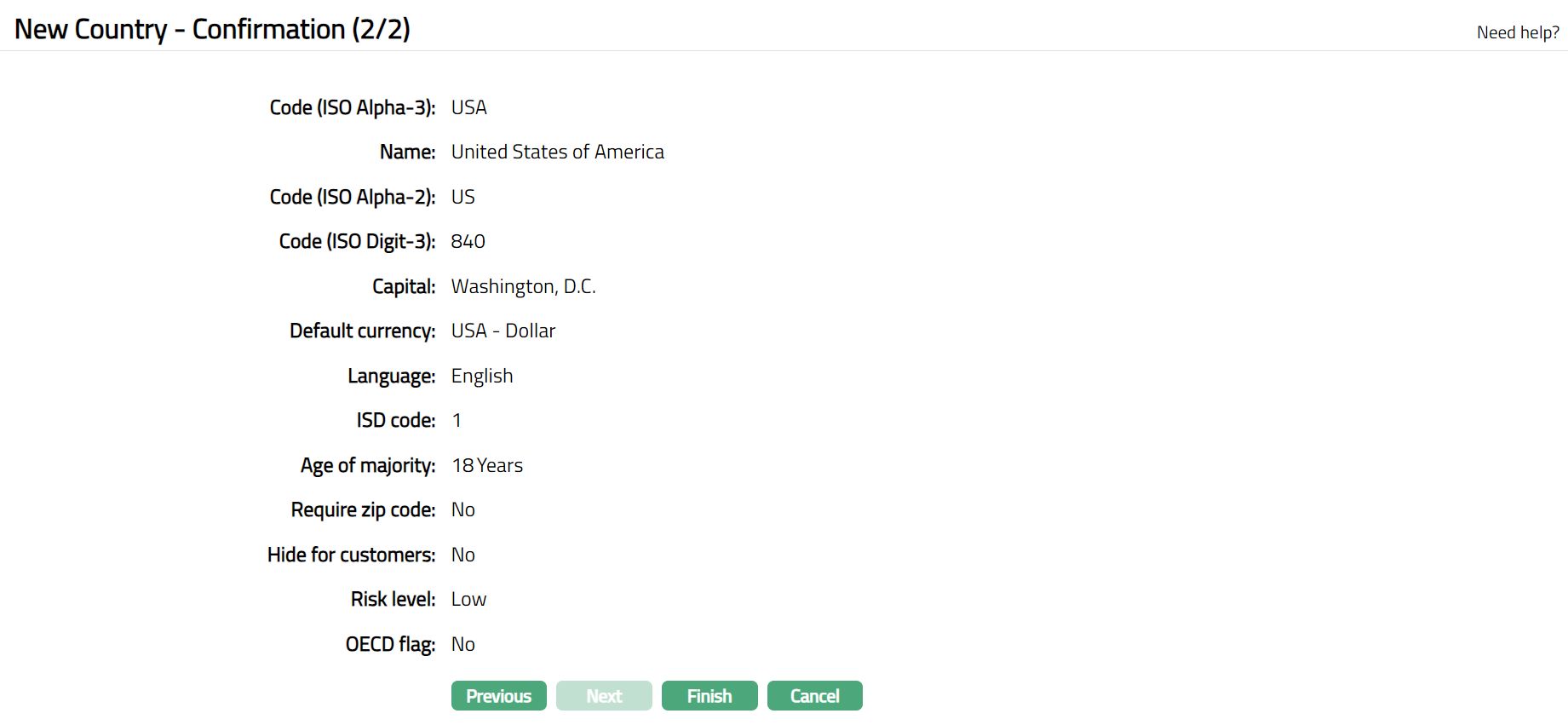Click the Previous button

498,696
